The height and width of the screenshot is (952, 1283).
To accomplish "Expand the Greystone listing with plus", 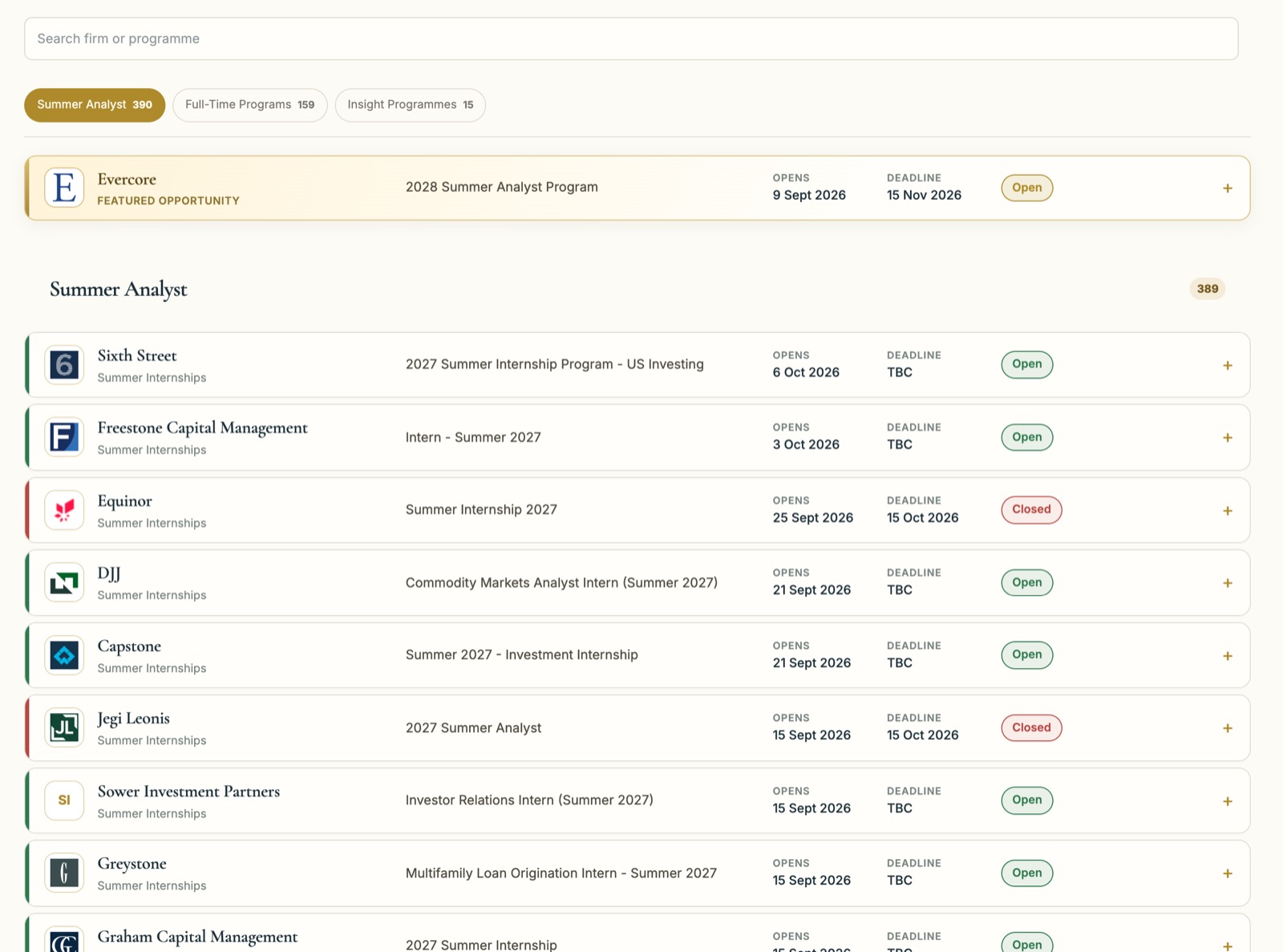I will 1227,873.
